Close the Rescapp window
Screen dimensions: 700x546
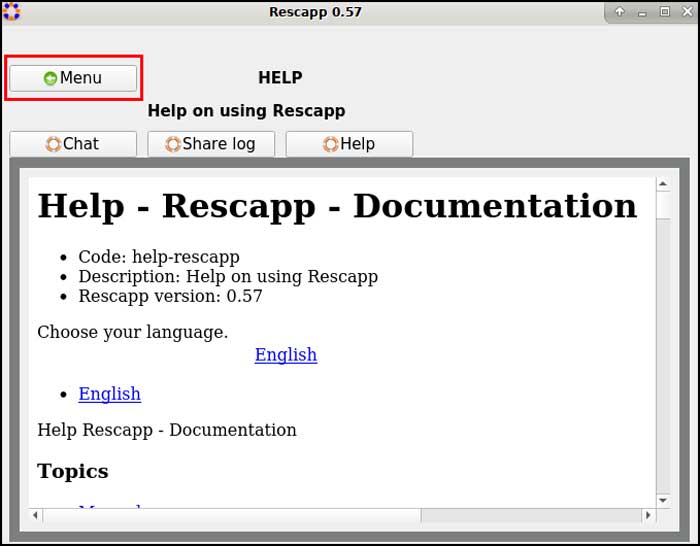coord(686,12)
